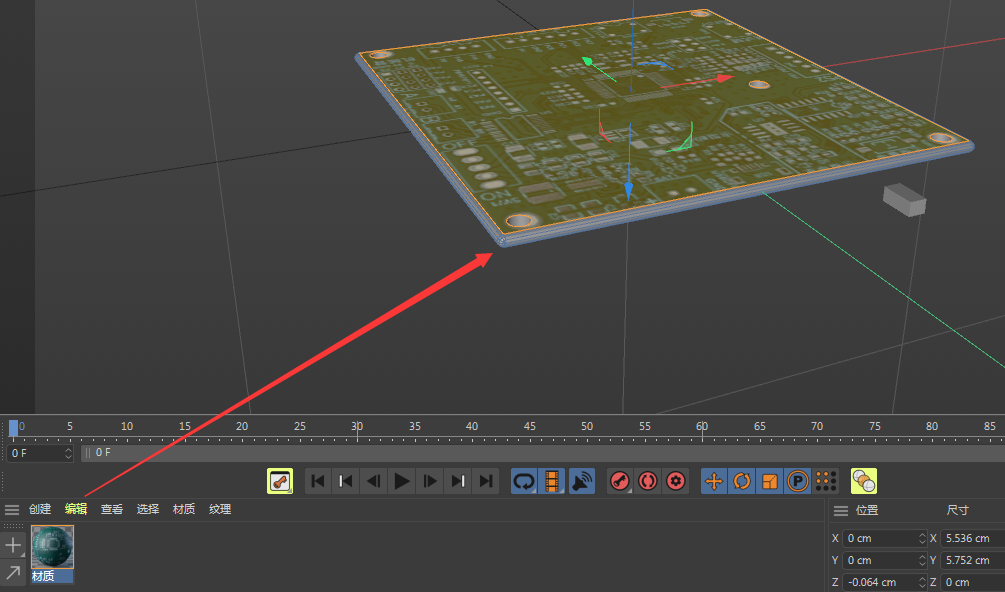The width and height of the screenshot is (1005, 592).
Task: Click the sound playback speaker icon
Action: tap(578, 481)
